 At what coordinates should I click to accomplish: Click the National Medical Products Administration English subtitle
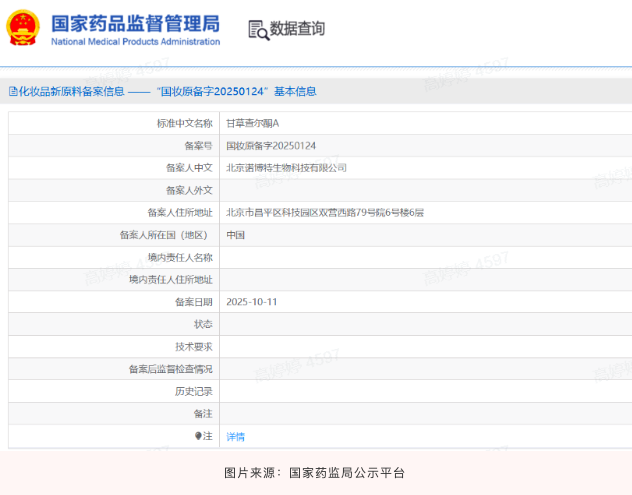pyautogui.click(x=134, y=42)
